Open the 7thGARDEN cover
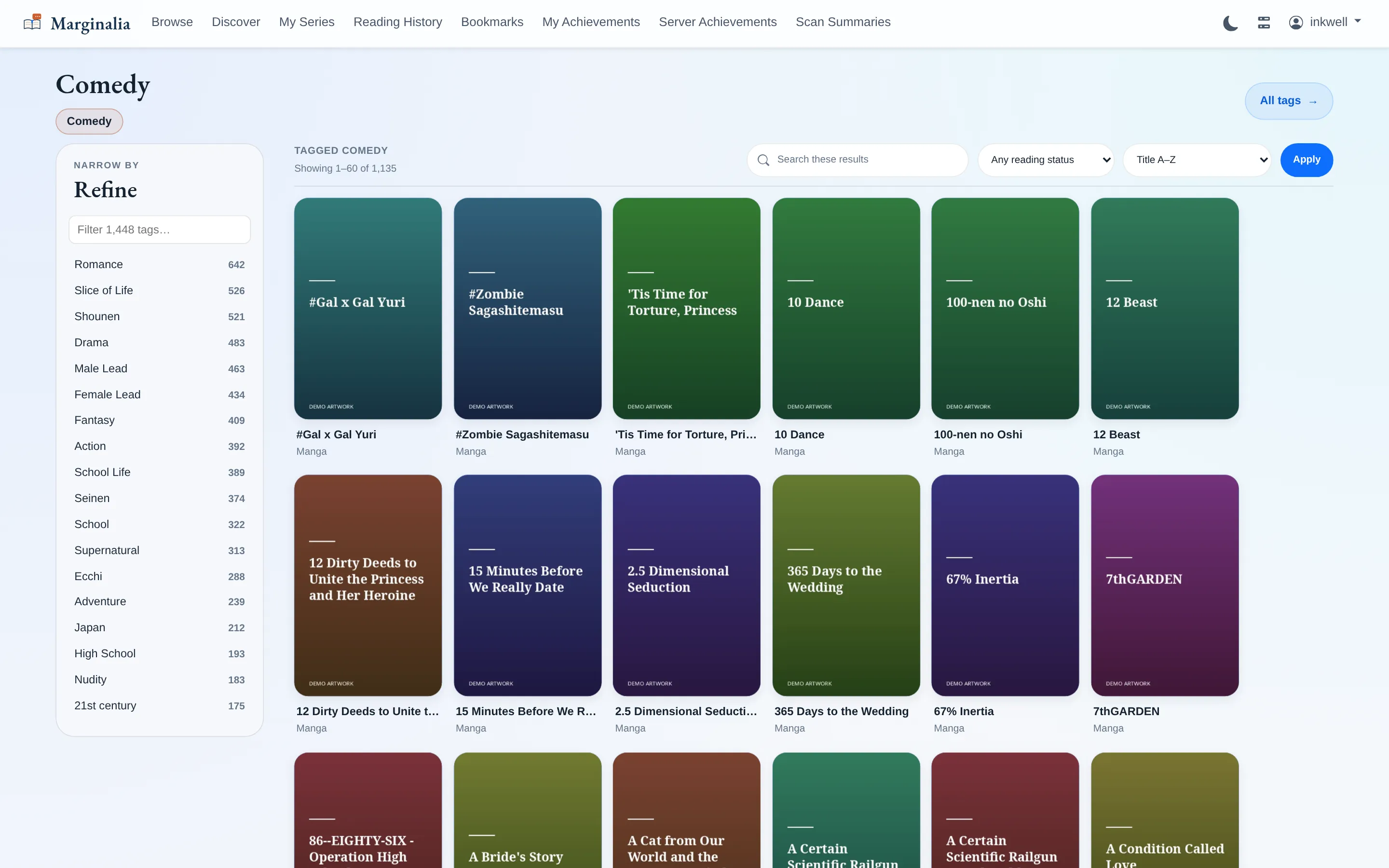This screenshot has height=868, width=1389. (x=1165, y=585)
